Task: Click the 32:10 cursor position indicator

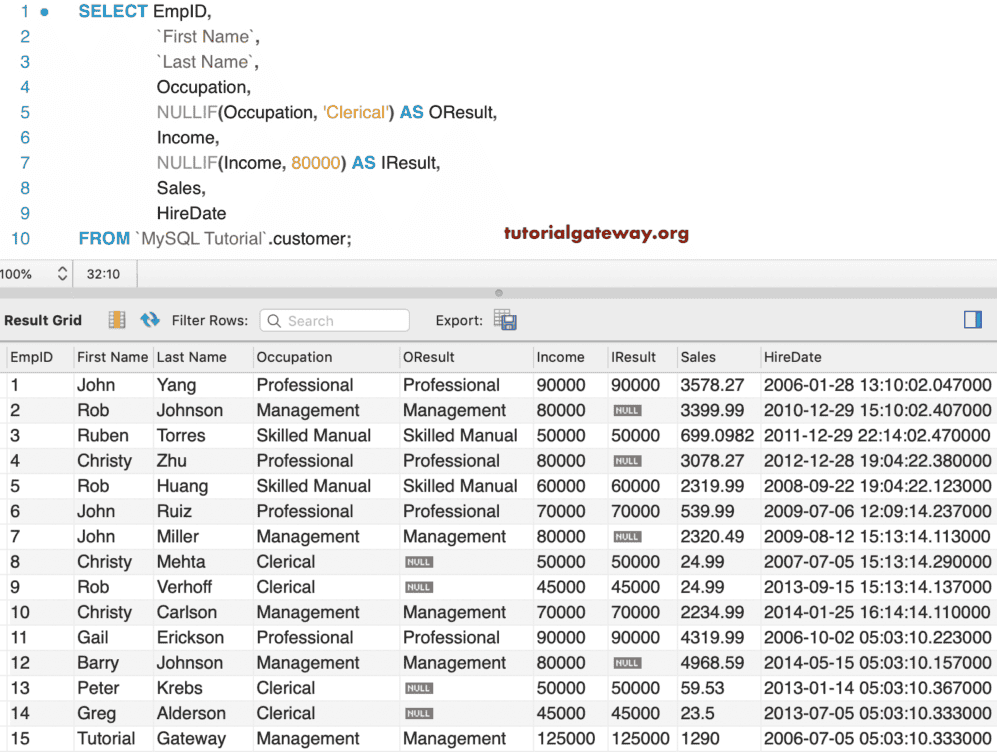Action: click(103, 274)
